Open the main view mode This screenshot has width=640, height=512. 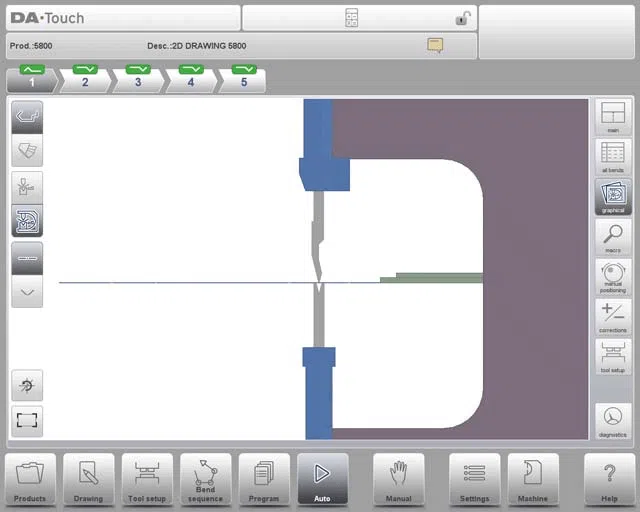[x=613, y=117]
